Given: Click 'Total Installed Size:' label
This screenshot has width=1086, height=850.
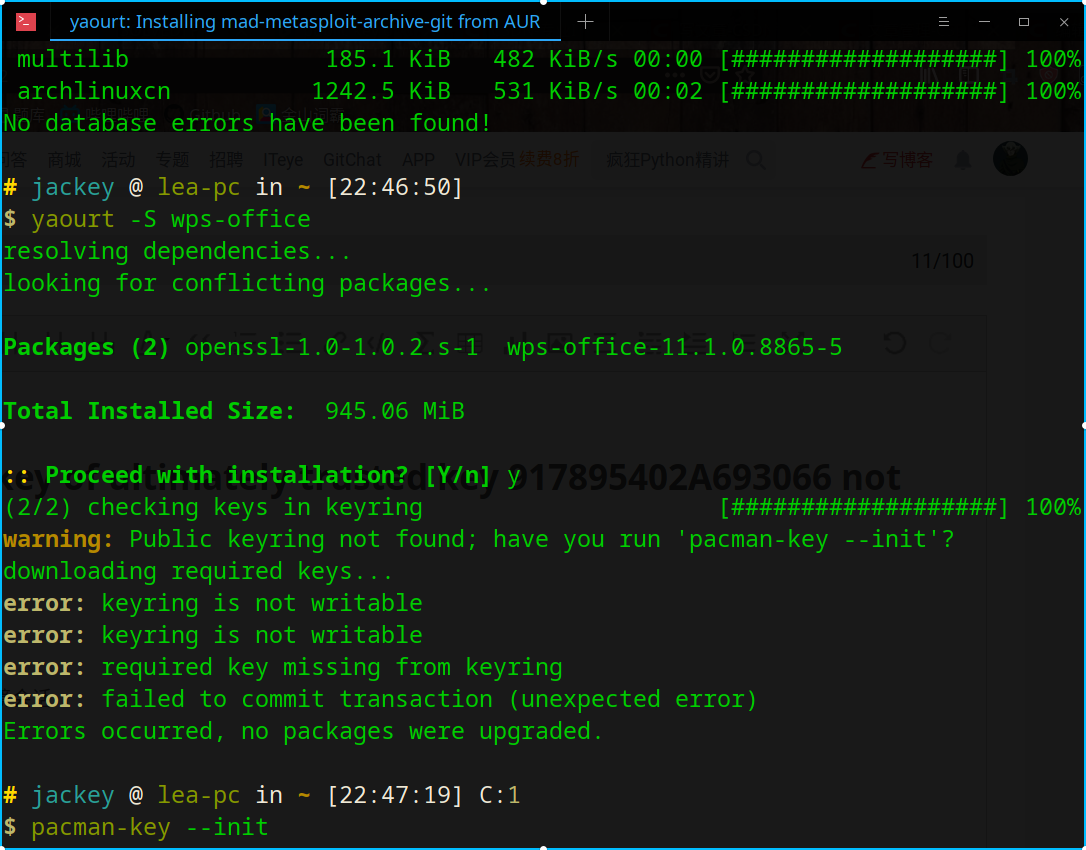Looking at the screenshot, I should [149, 411].
